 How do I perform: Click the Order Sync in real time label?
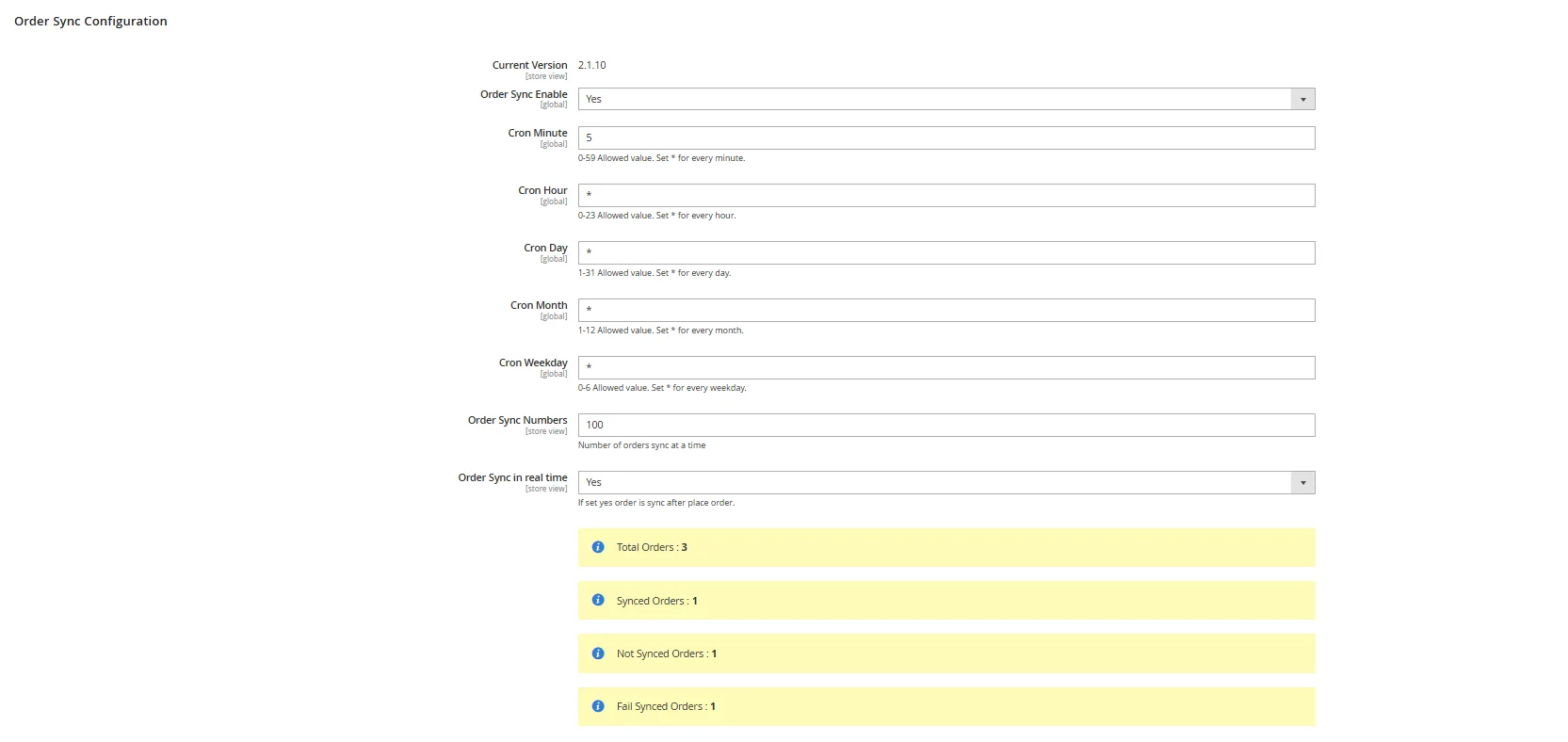[x=512, y=477]
